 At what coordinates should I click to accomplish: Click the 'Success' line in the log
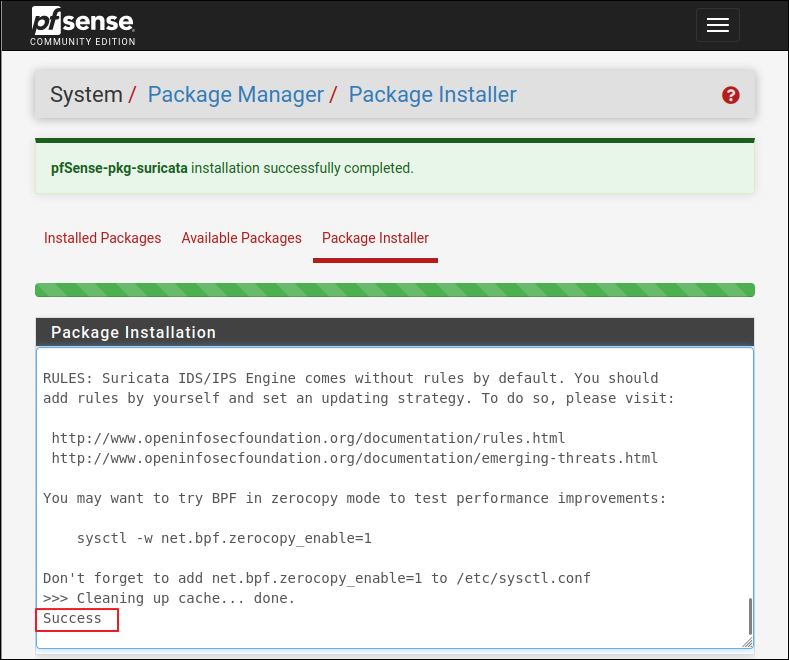pos(72,618)
